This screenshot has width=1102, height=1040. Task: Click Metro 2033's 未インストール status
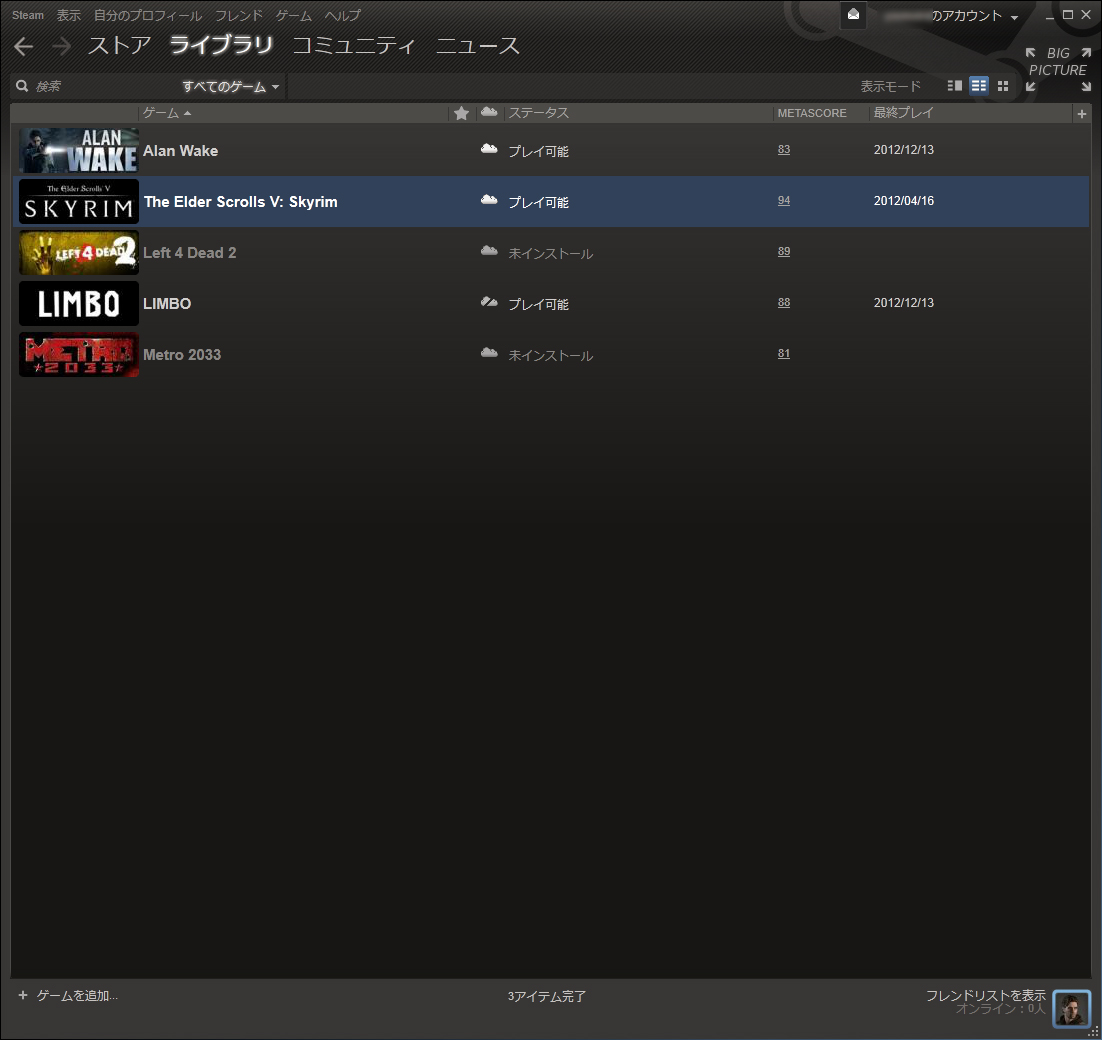[x=550, y=355]
